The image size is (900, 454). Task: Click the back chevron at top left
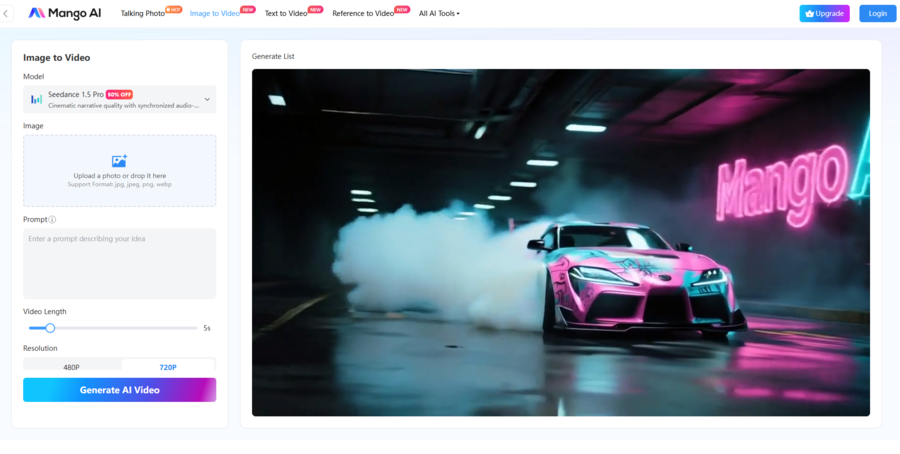6,13
